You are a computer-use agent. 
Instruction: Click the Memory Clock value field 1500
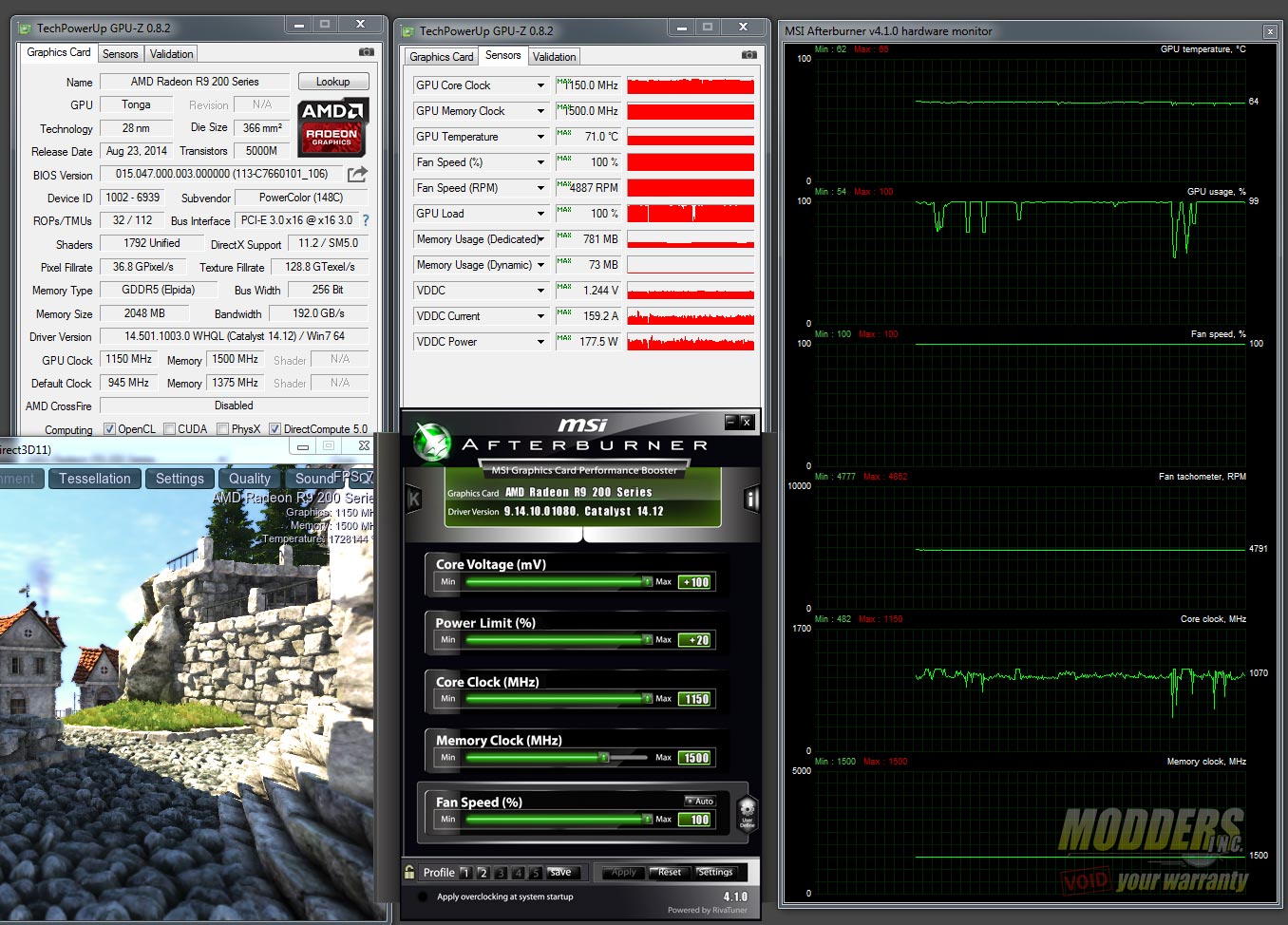click(x=696, y=758)
